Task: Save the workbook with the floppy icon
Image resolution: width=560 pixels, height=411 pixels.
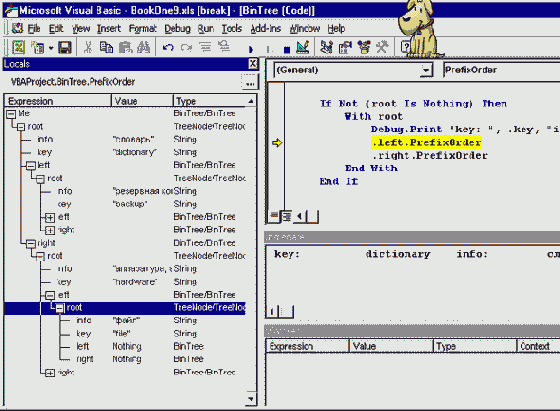Action: pyautogui.click(x=65, y=47)
